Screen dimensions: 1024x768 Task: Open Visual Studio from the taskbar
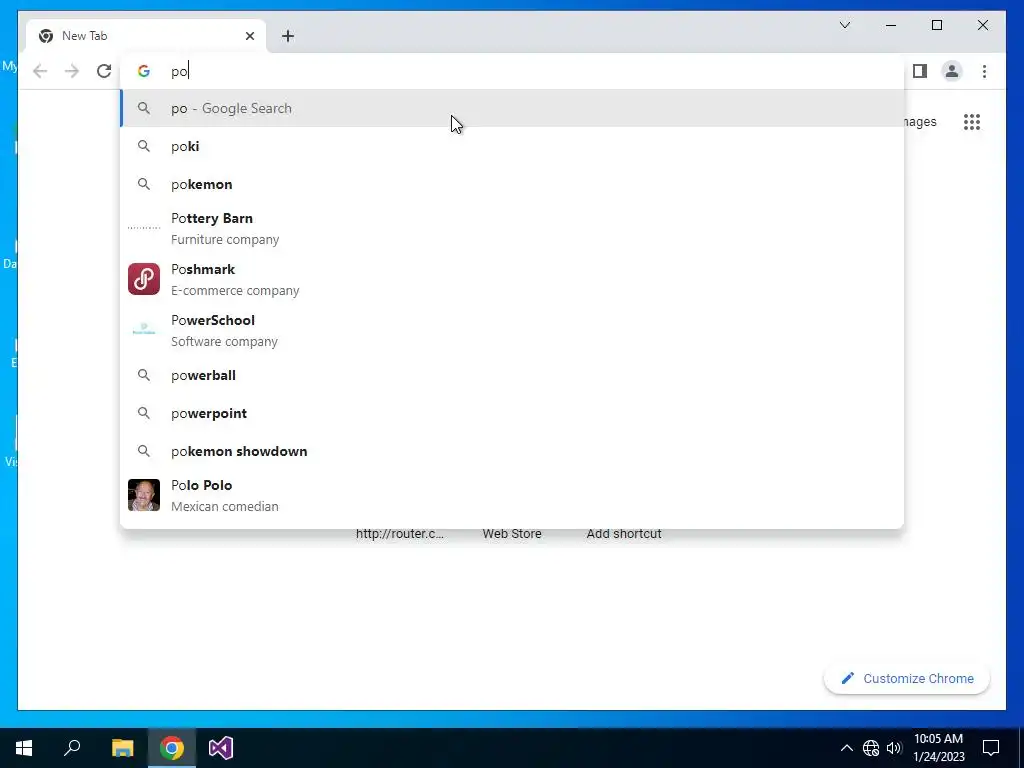point(221,748)
